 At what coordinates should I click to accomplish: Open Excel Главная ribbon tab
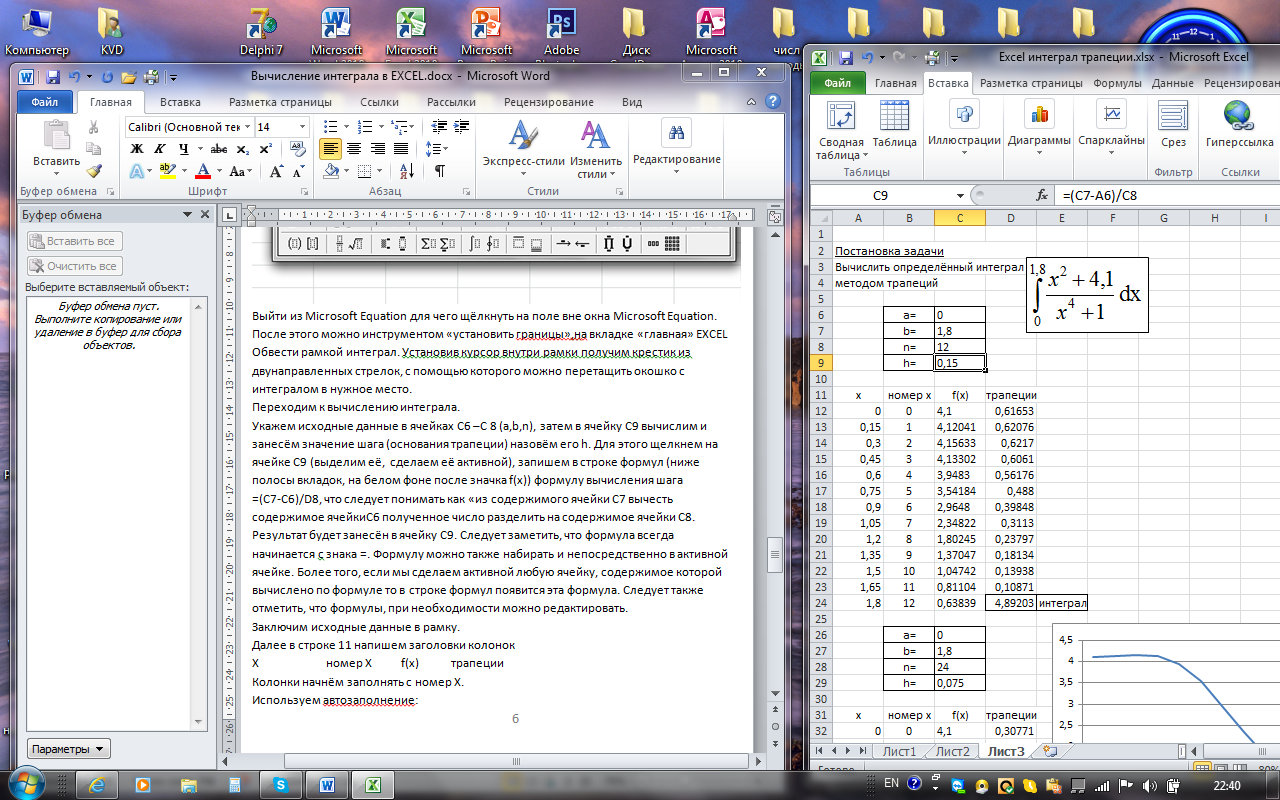coord(896,84)
